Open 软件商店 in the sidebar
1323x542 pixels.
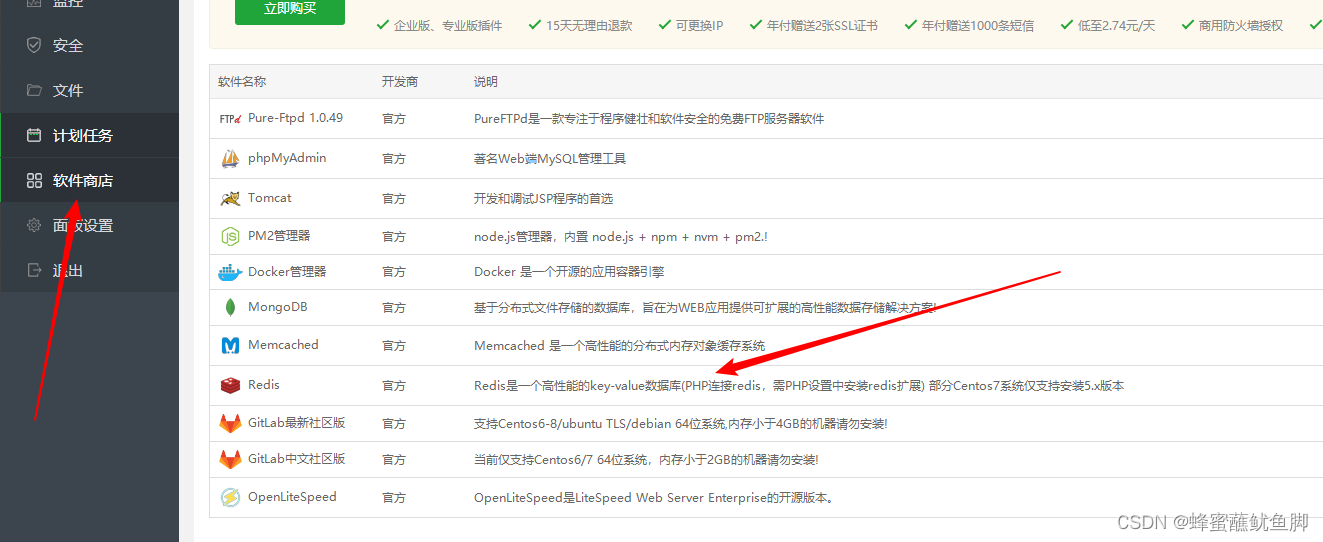coord(83,181)
